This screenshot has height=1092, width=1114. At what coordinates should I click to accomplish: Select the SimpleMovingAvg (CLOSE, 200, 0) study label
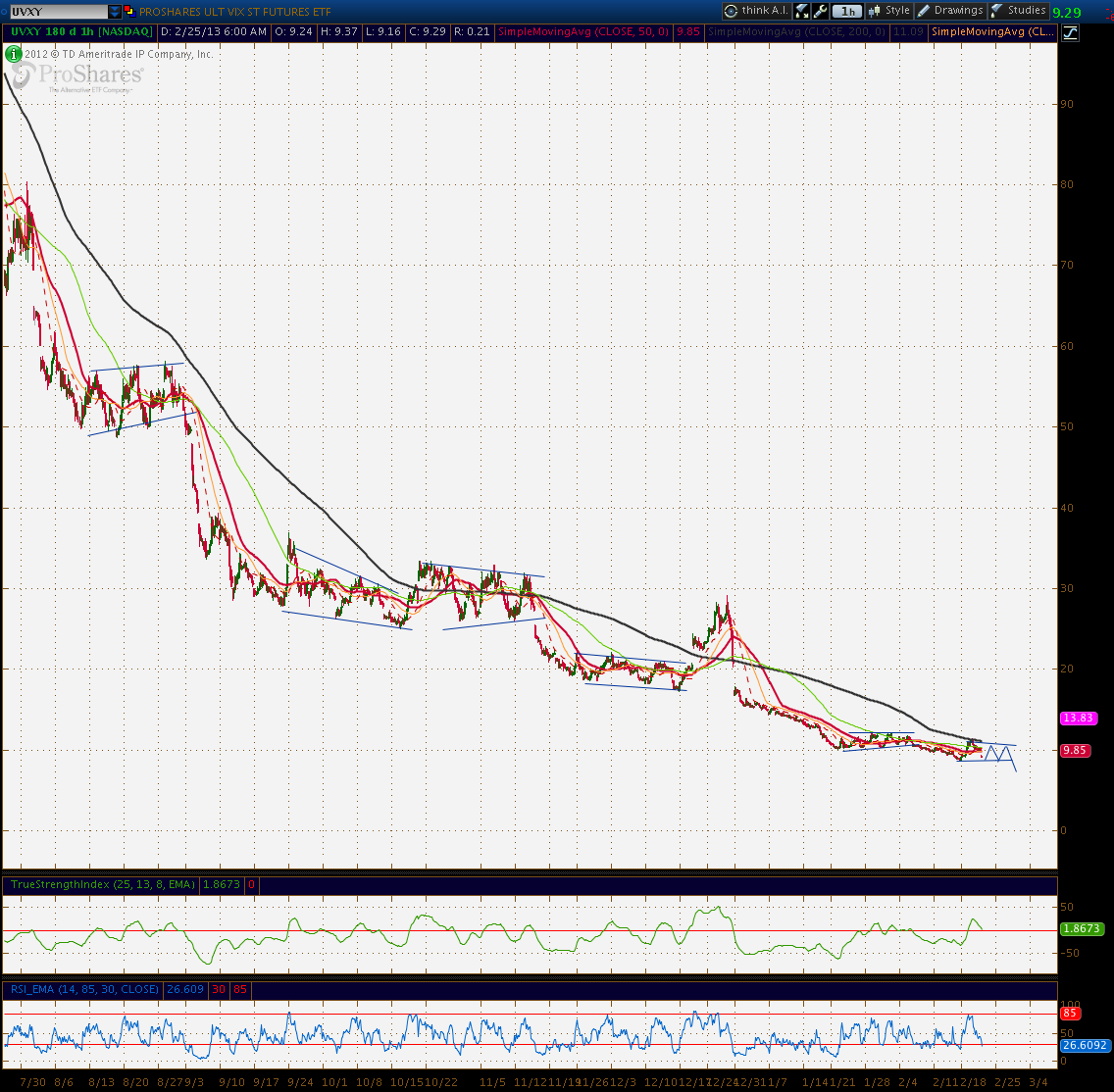pos(797,32)
